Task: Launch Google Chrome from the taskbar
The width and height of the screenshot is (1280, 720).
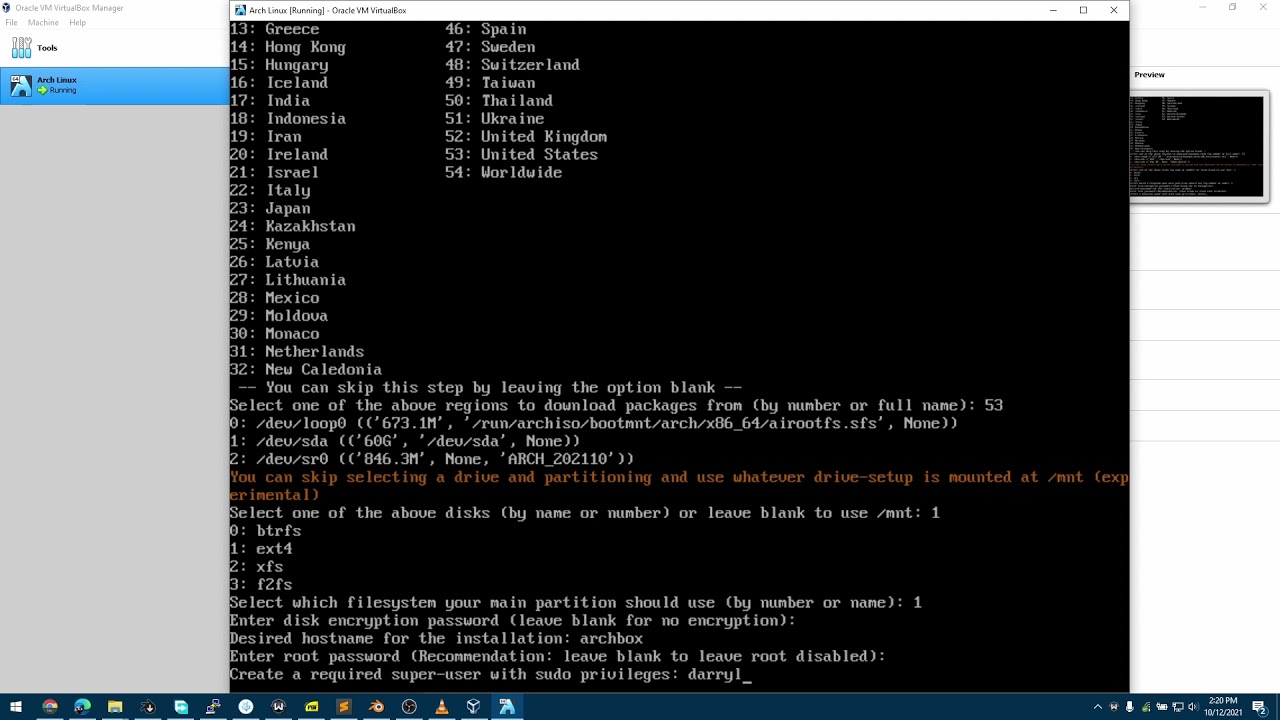Action: [x=50, y=707]
